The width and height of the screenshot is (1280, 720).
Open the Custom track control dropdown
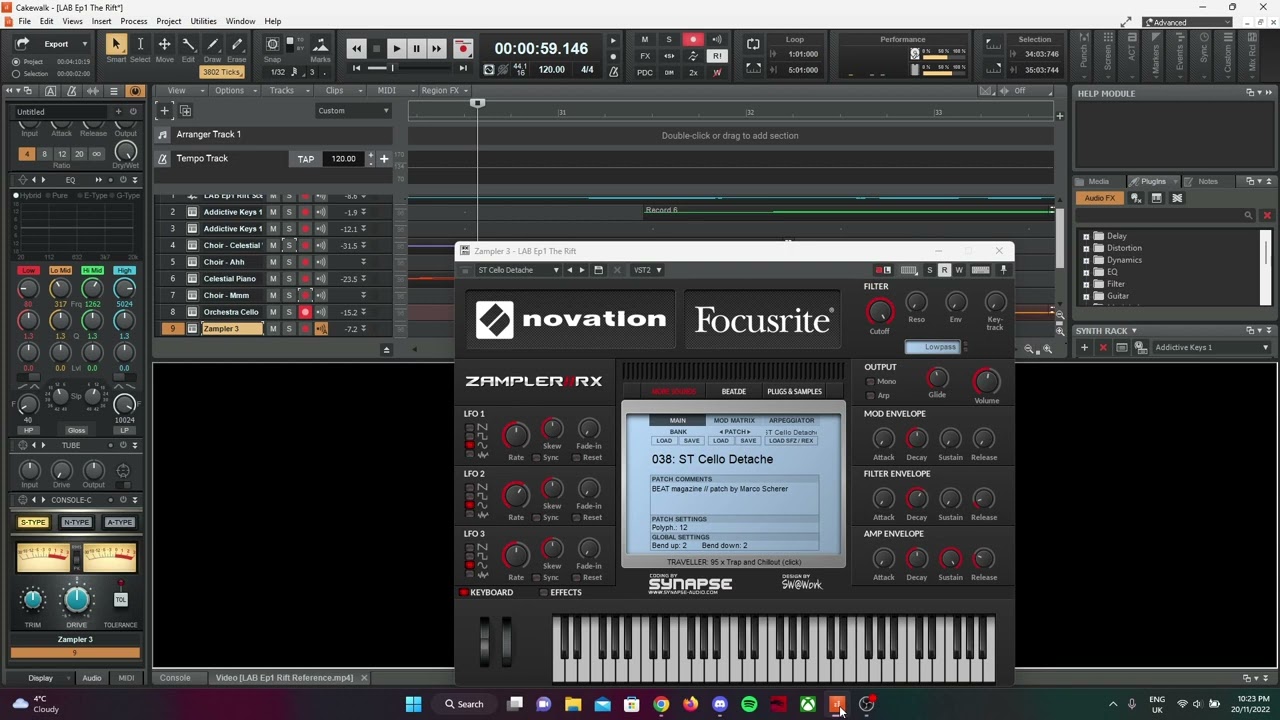(x=353, y=111)
